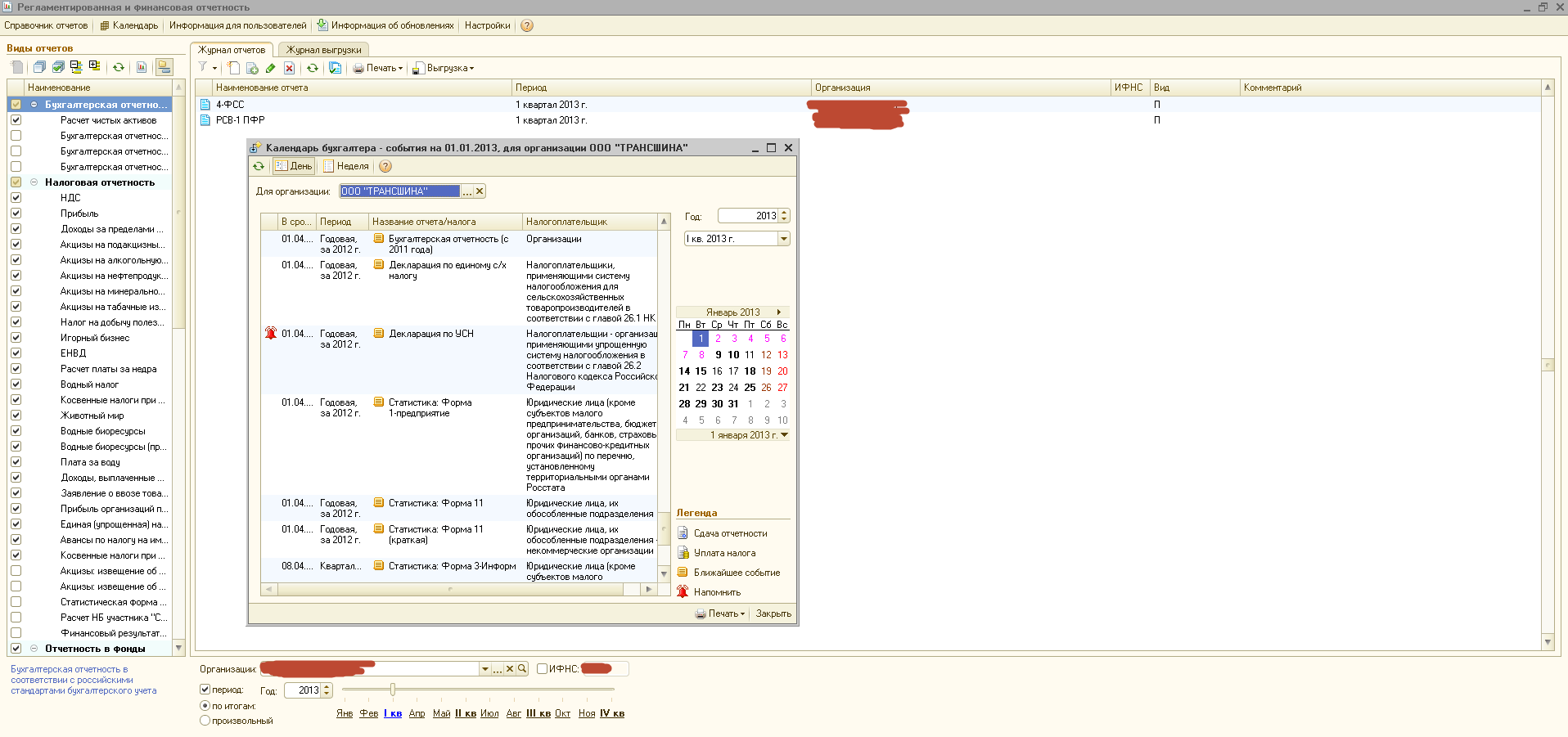Open the 1 января 2013 г. date dropdown
Image resolution: width=1568 pixels, height=737 pixels.
[x=785, y=435]
